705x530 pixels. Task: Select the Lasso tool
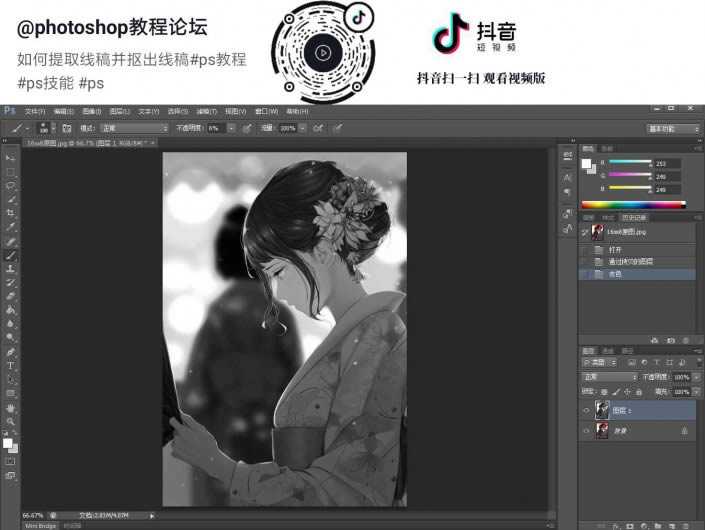coord(10,186)
